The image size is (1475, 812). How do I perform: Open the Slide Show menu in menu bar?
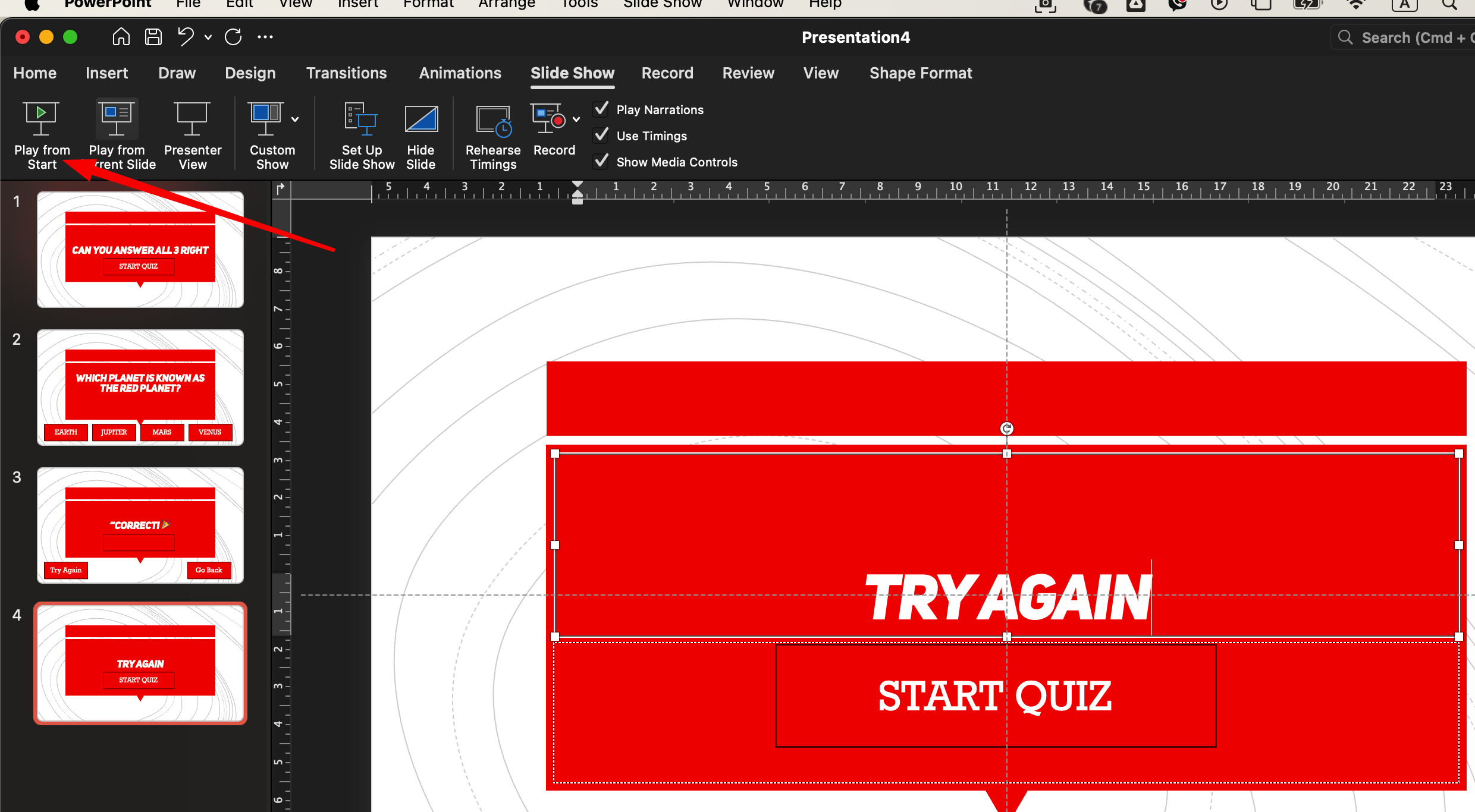[663, 4]
